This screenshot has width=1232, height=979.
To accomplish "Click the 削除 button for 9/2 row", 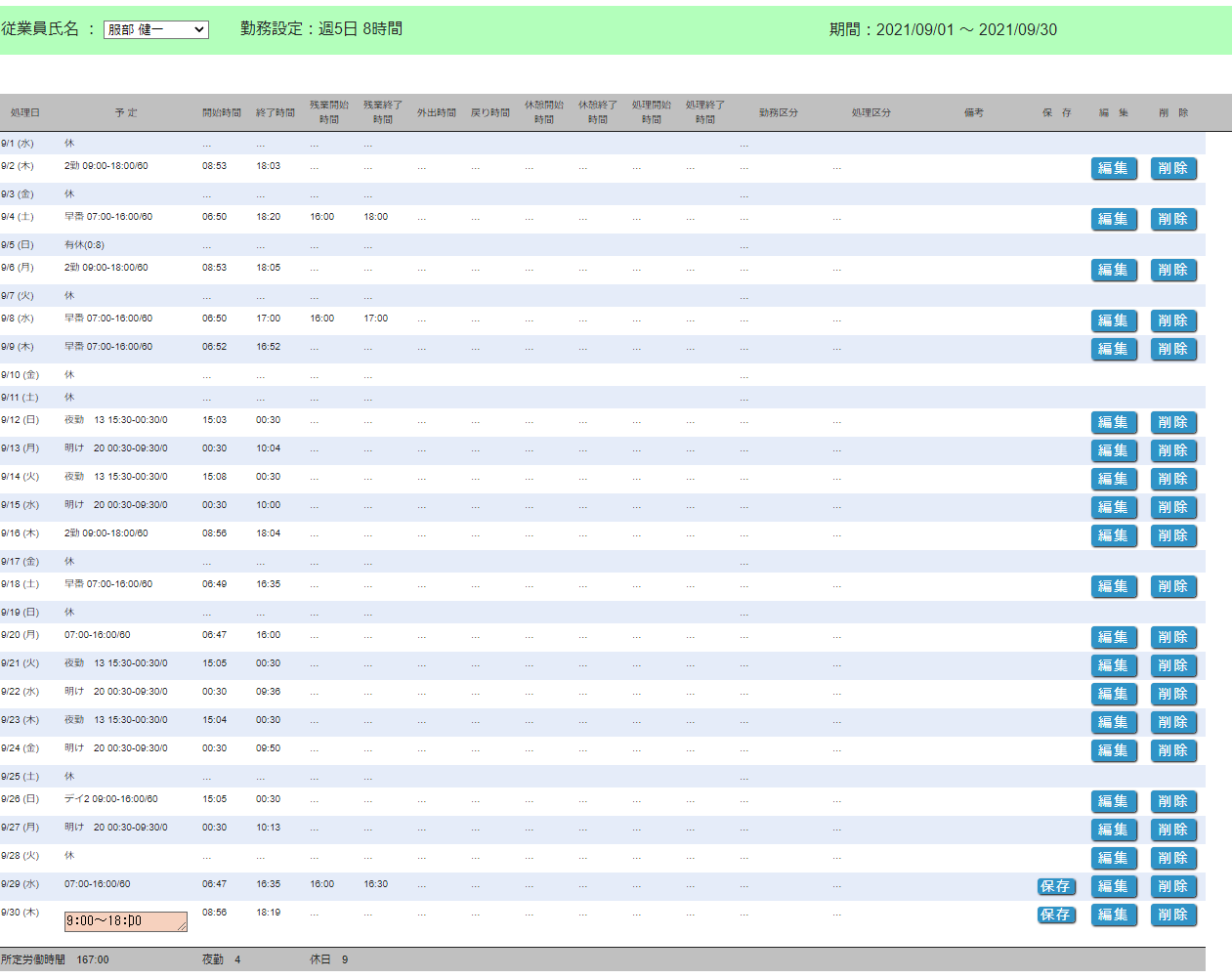I will (x=1172, y=168).
